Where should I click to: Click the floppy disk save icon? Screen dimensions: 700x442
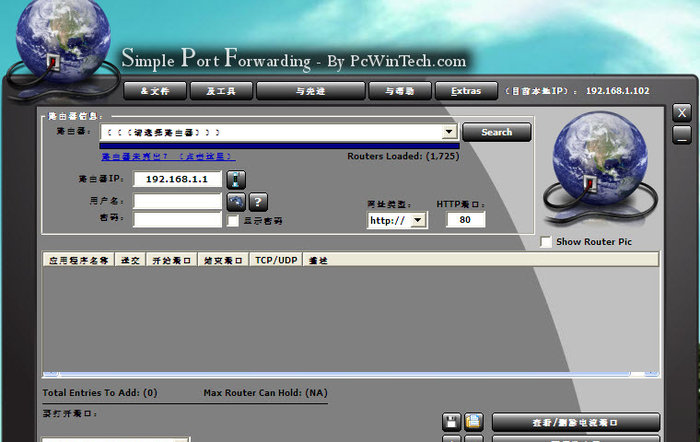[x=451, y=422]
